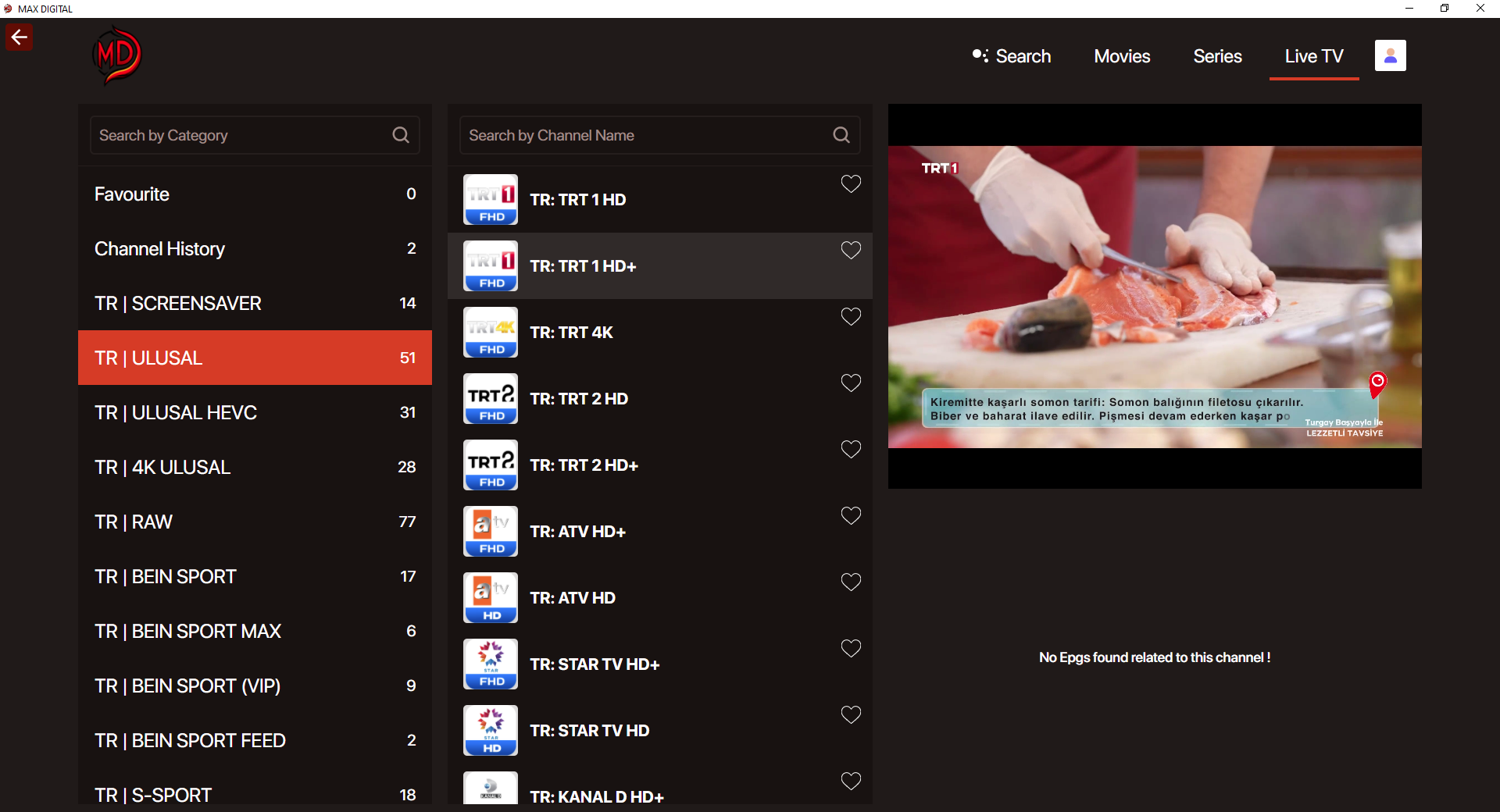Choose TR | ULUSAL HEVC category
The width and height of the screenshot is (1500, 812).
255,412
